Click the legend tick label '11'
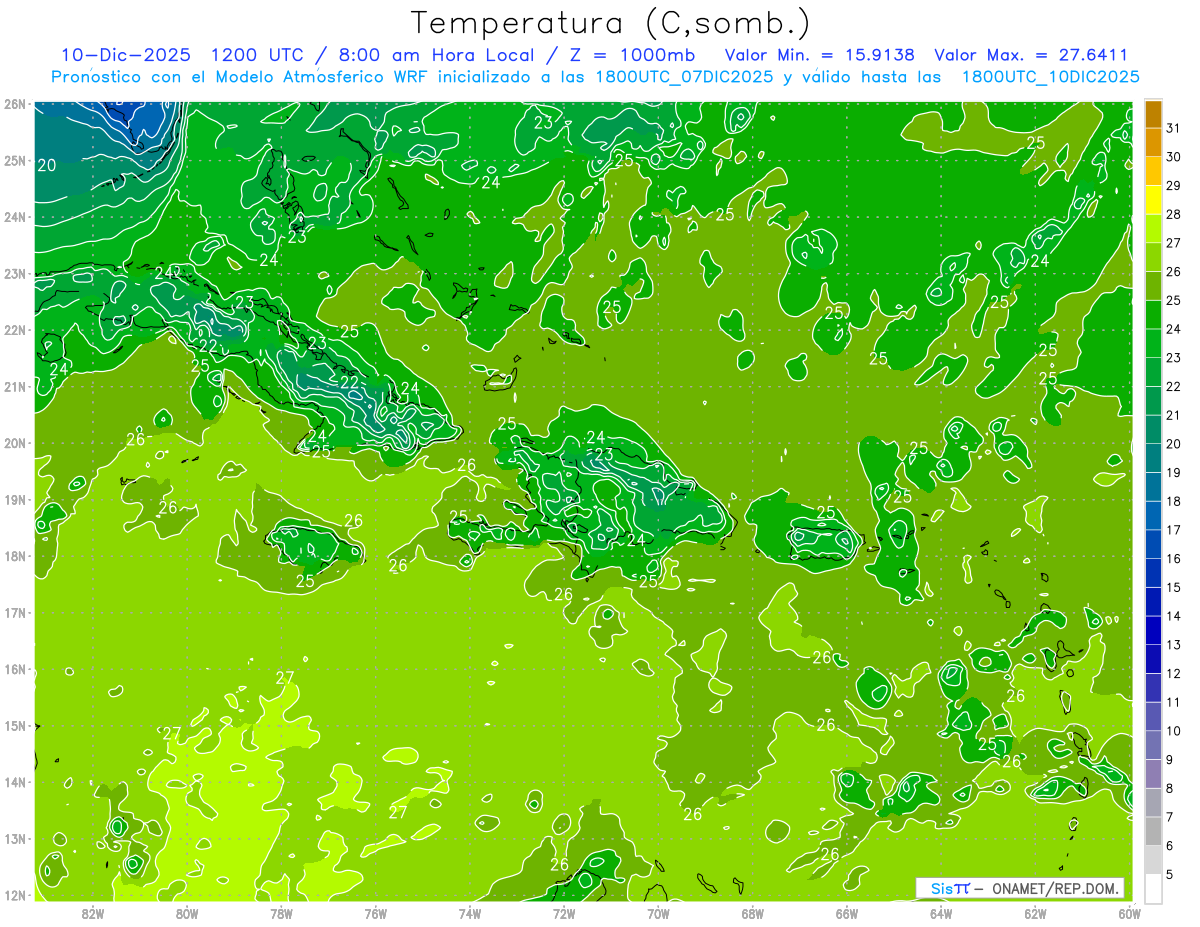Viewport: 1200px width, 927px height. [x=1175, y=703]
